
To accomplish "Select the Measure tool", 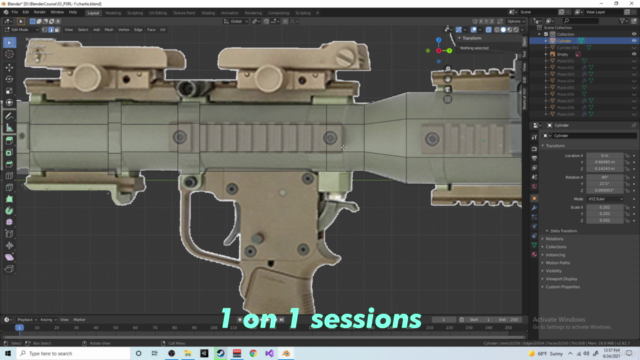I will pos(9,128).
